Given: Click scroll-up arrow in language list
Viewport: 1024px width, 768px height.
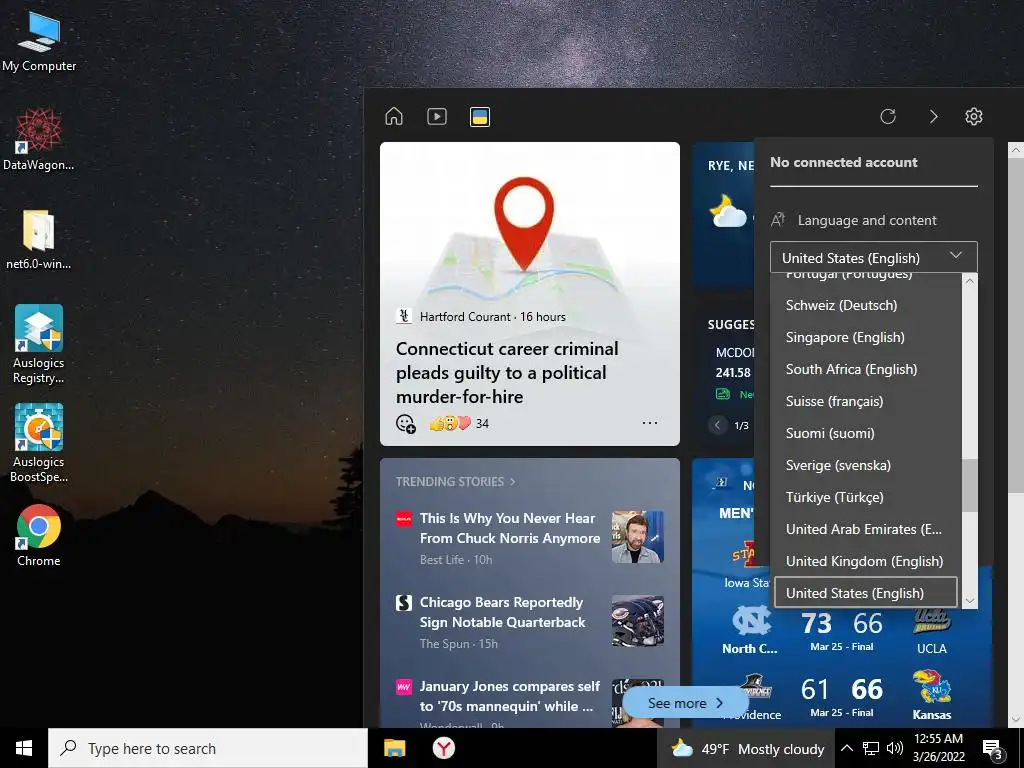Looking at the screenshot, I should point(970,281).
